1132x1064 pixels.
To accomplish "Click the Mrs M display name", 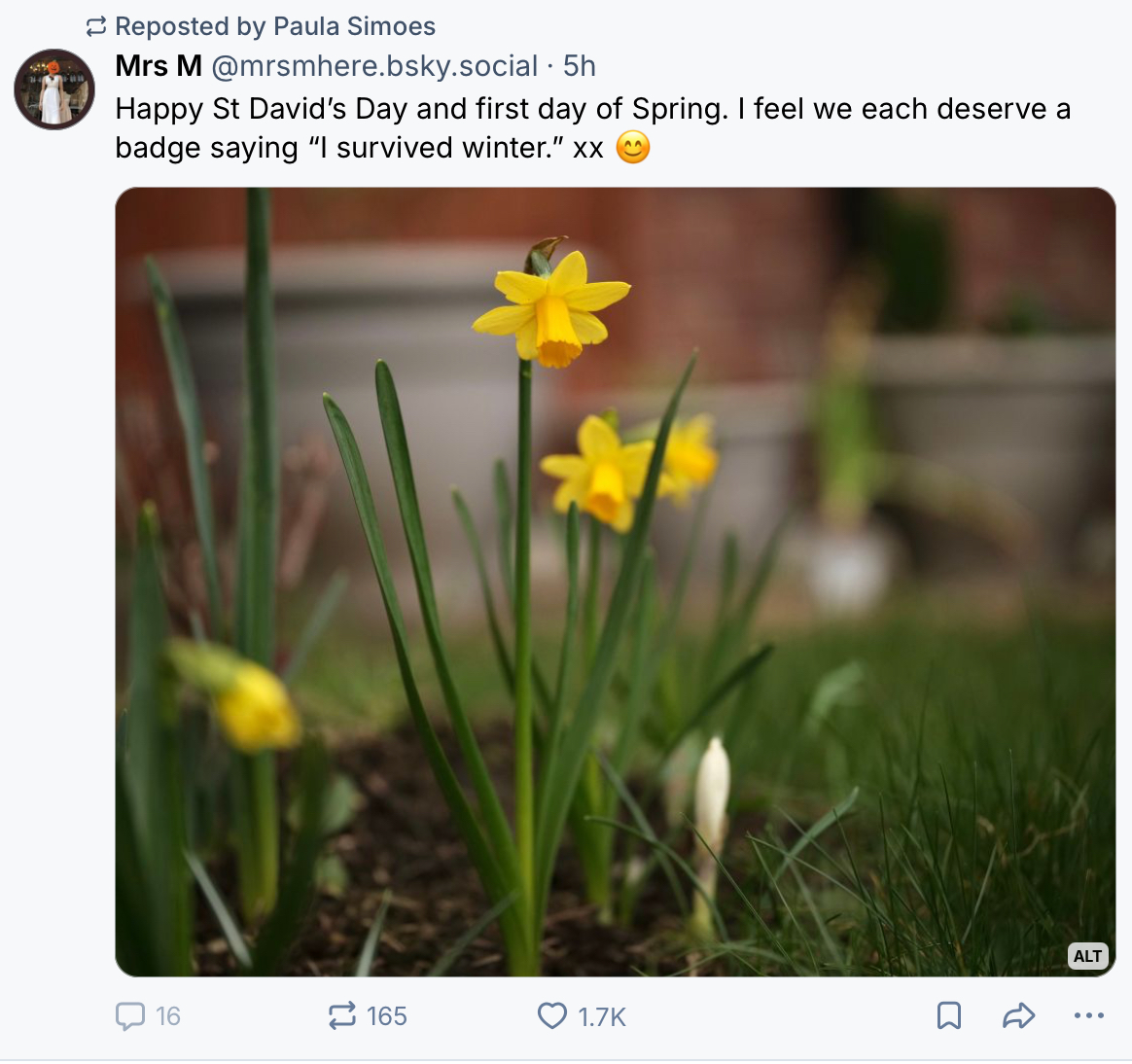I will click(159, 66).
